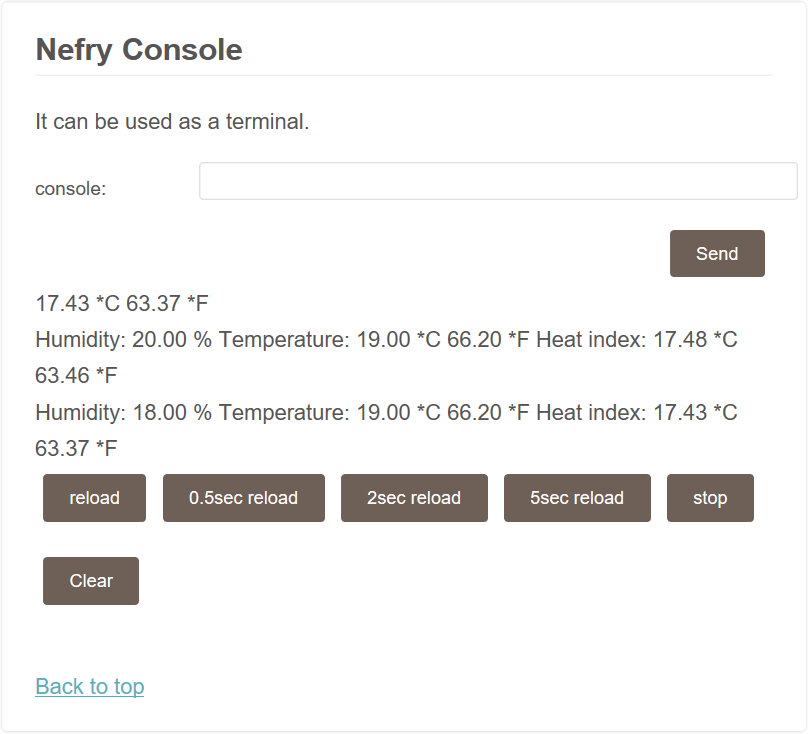Clear the console output
This screenshot has height=734, width=808.
pos(90,580)
